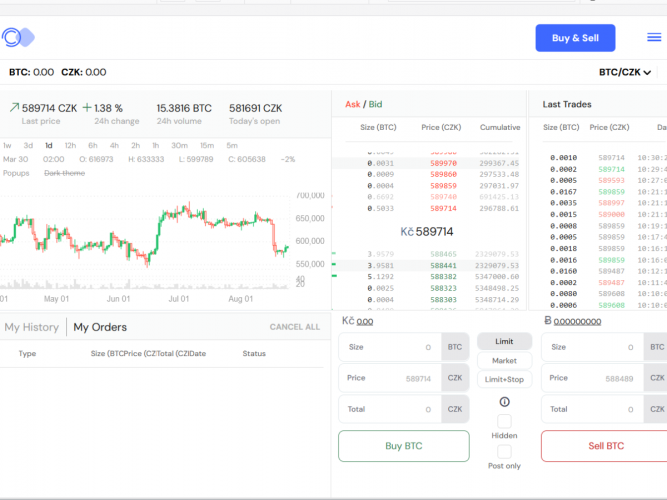Select the 5m chart interval

pos(232,146)
